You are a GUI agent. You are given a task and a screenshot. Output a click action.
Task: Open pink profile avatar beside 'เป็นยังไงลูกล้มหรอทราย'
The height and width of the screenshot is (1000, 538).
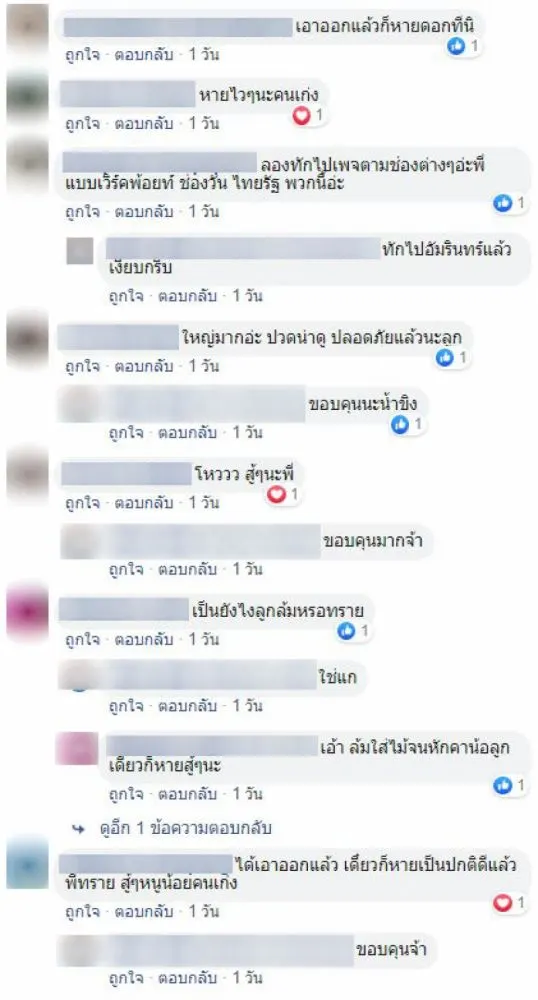point(27,612)
